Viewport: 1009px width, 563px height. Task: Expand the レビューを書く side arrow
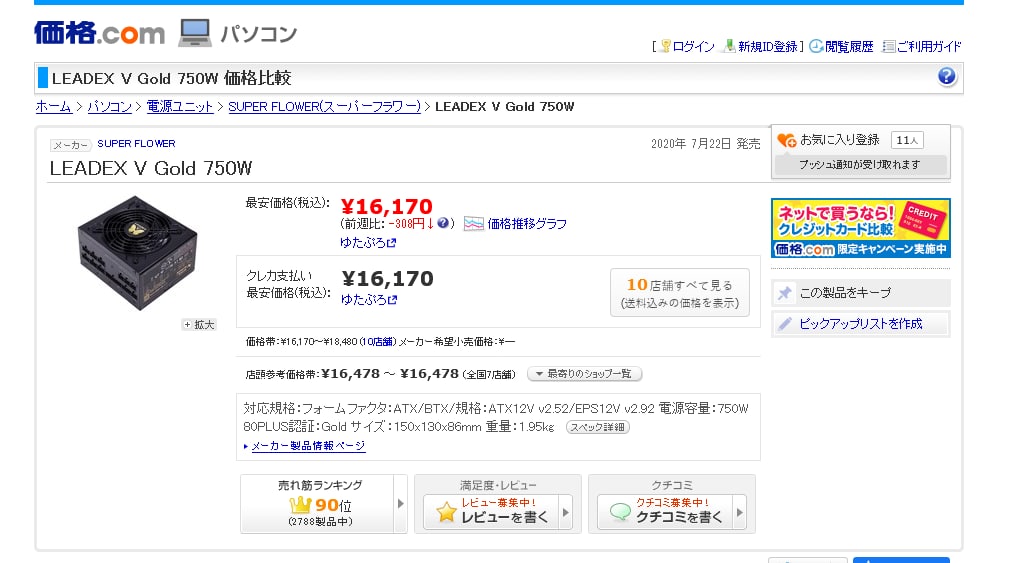coord(566,514)
